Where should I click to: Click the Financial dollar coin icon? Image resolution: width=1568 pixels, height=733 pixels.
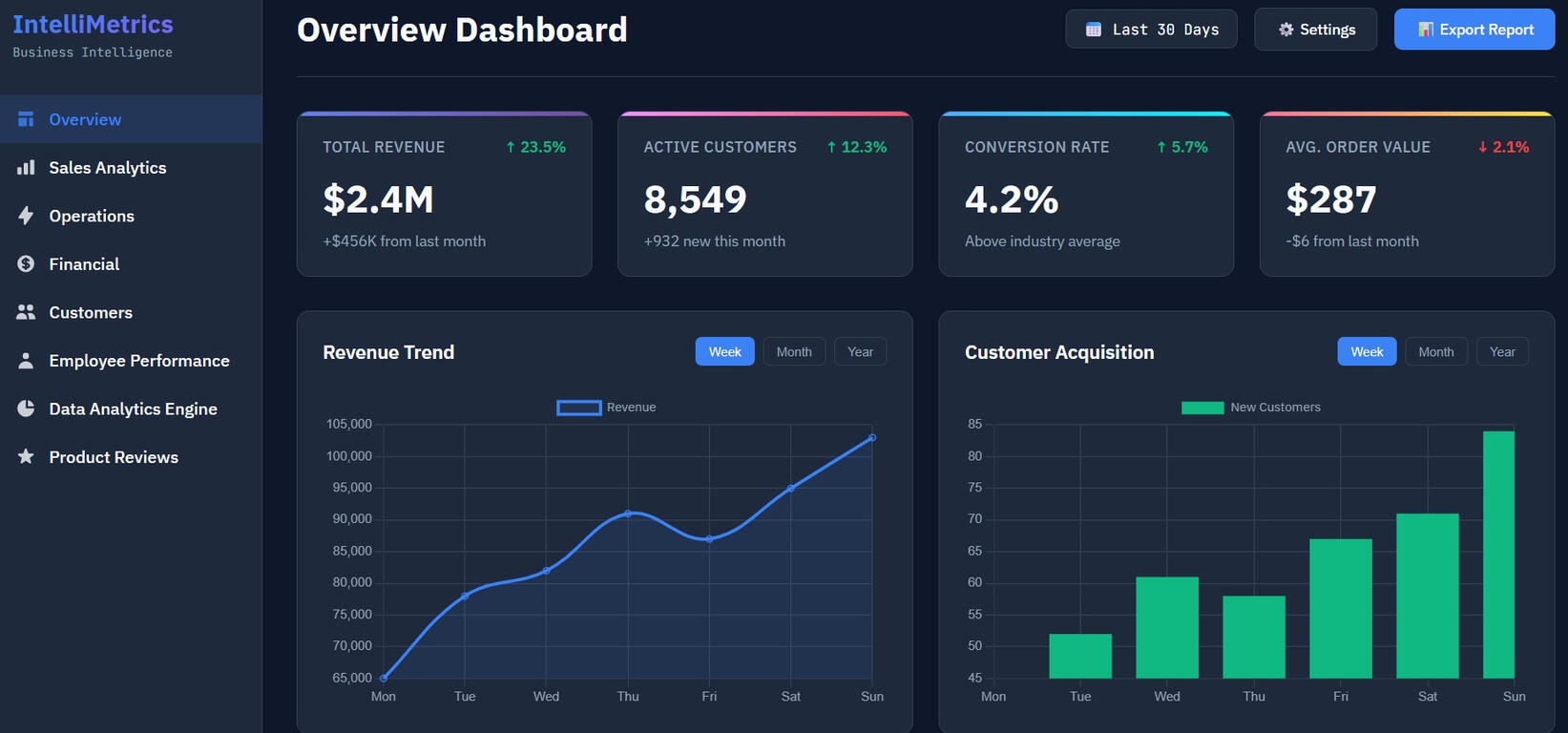[26, 264]
